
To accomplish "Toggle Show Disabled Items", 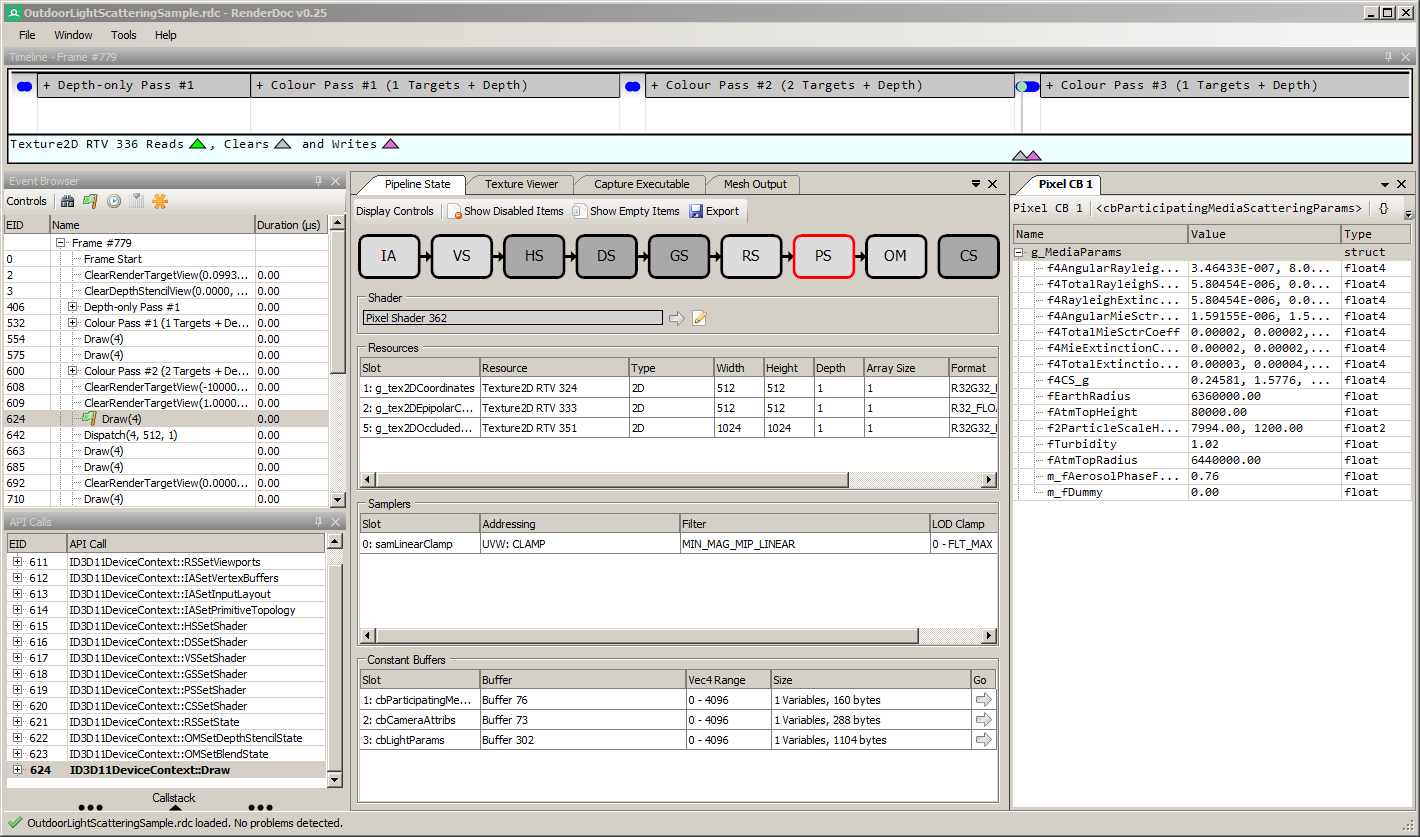I will point(505,211).
